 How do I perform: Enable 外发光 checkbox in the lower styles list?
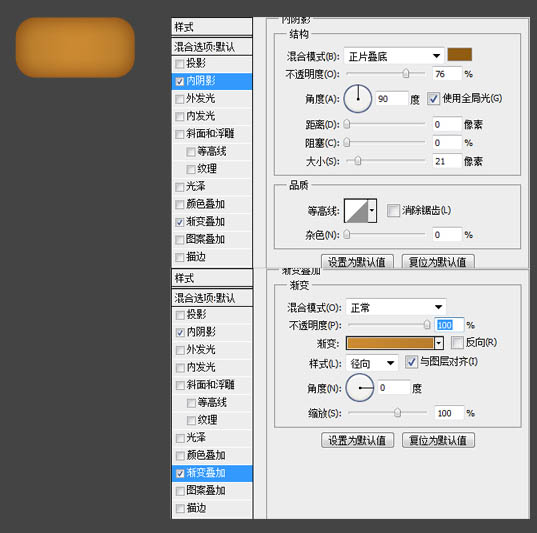click(x=180, y=350)
